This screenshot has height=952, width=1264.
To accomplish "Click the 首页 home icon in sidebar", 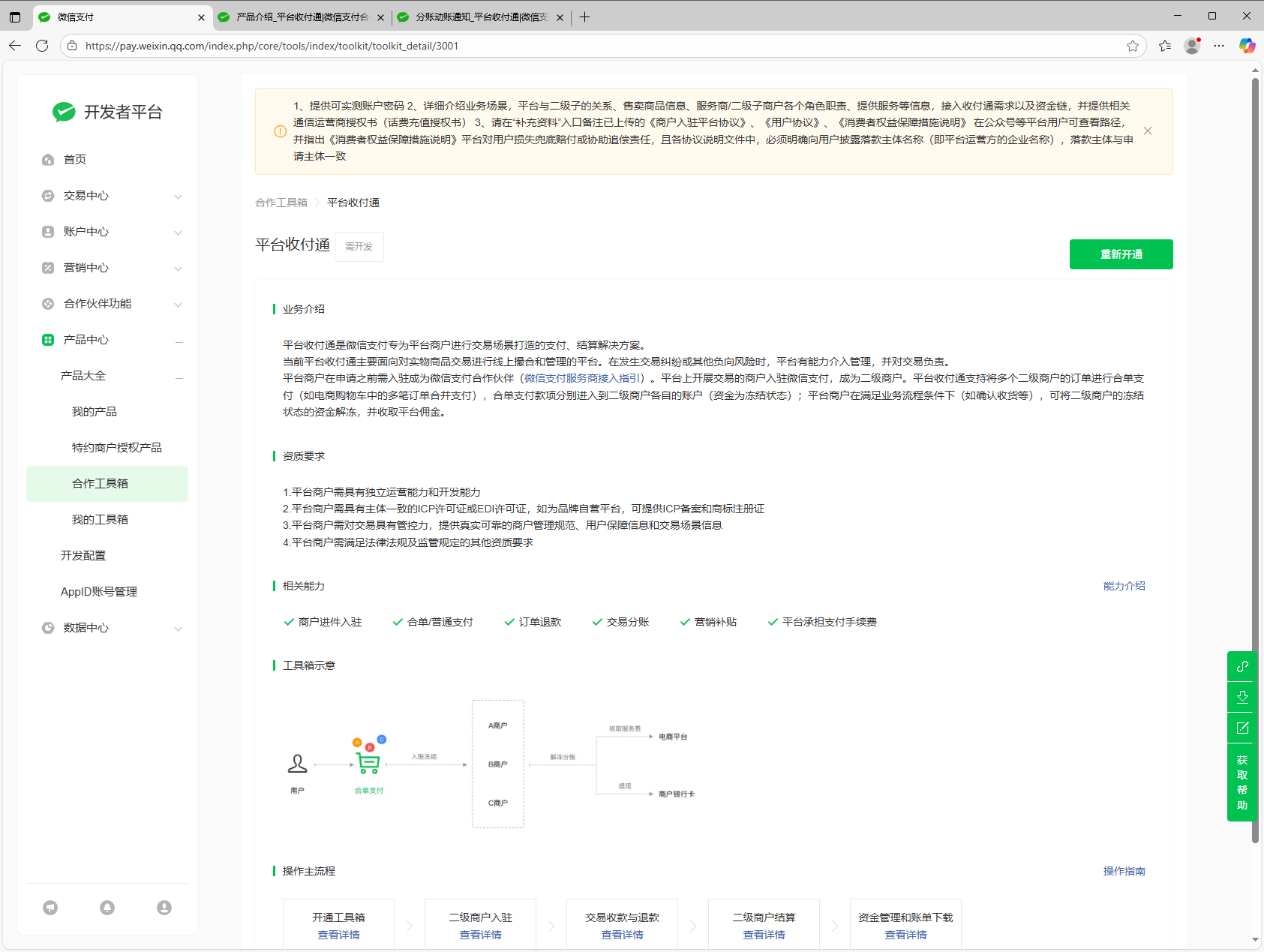I will 48,160.
